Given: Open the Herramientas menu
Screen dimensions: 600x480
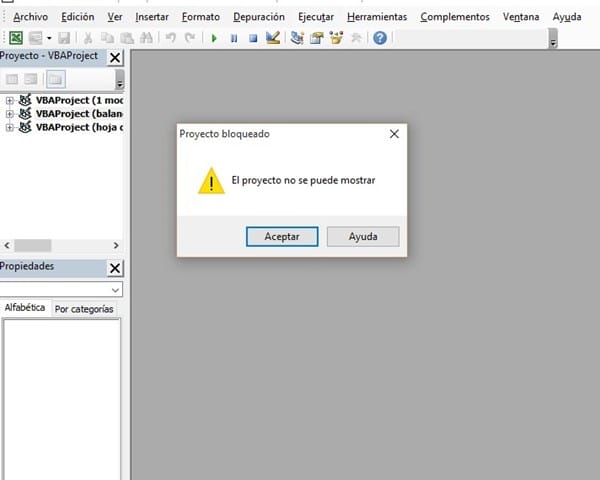Looking at the screenshot, I should click(x=377, y=17).
